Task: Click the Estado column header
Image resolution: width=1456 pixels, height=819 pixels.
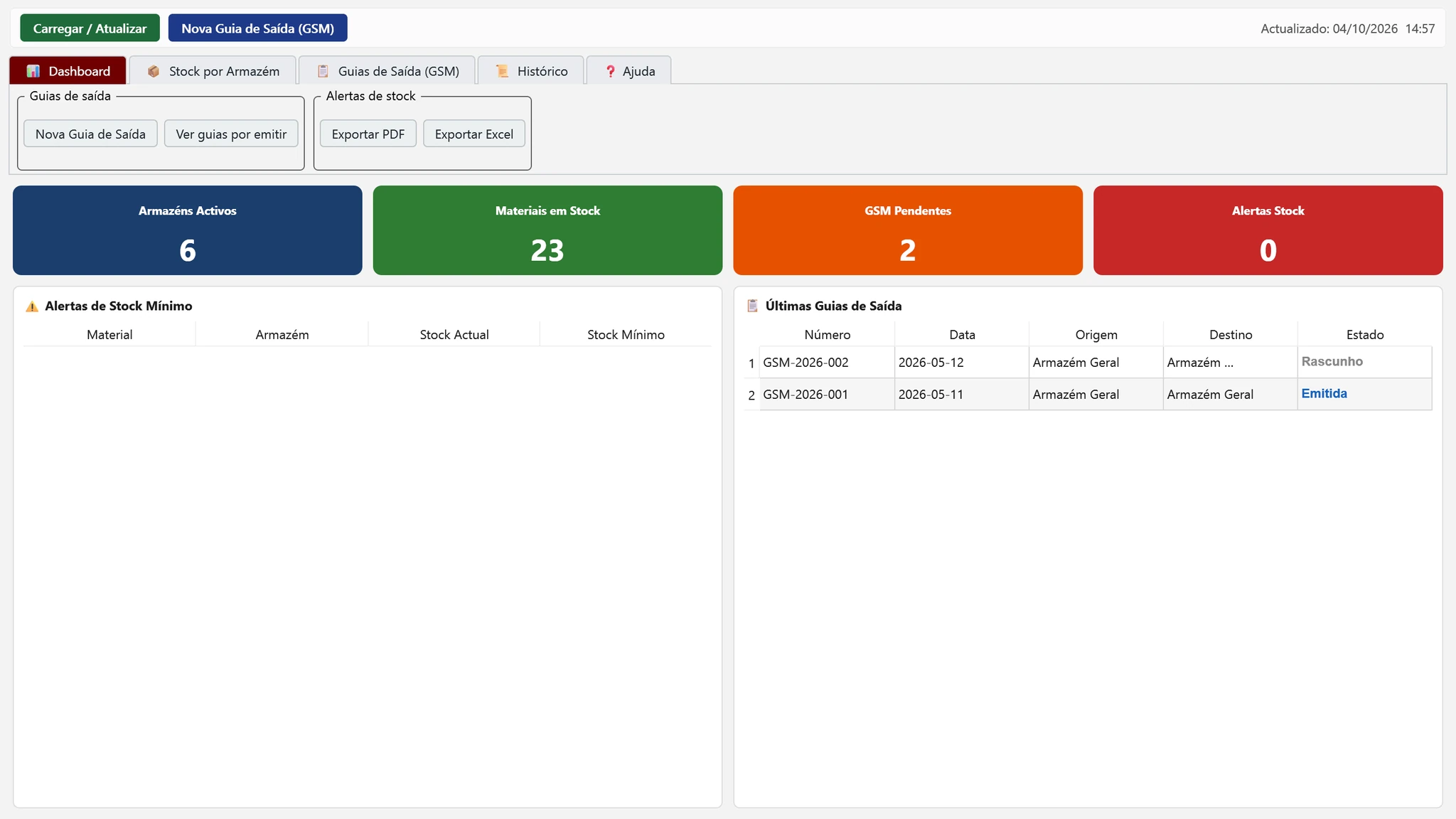Action: [x=1365, y=334]
